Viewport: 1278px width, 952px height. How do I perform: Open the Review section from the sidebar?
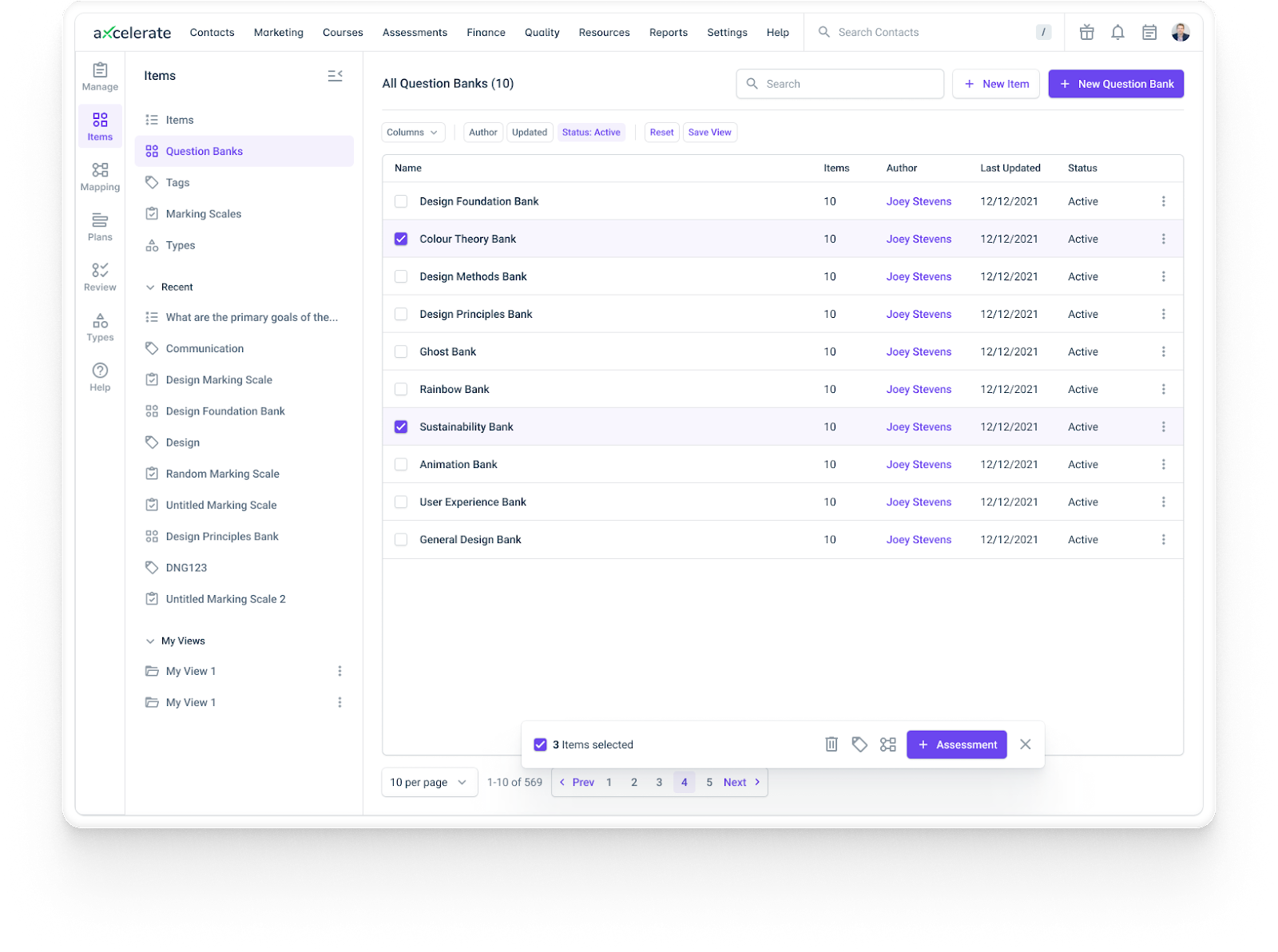coord(100,277)
